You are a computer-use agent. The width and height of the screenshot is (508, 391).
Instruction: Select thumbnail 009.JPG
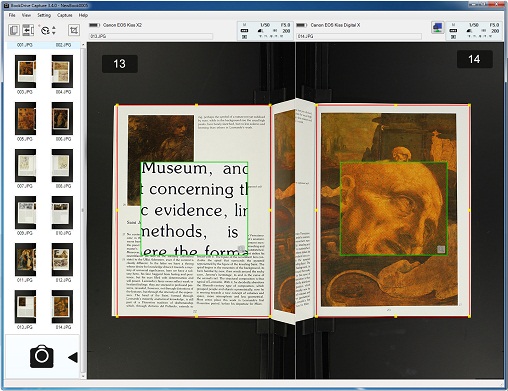pyautogui.click(x=25, y=212)
